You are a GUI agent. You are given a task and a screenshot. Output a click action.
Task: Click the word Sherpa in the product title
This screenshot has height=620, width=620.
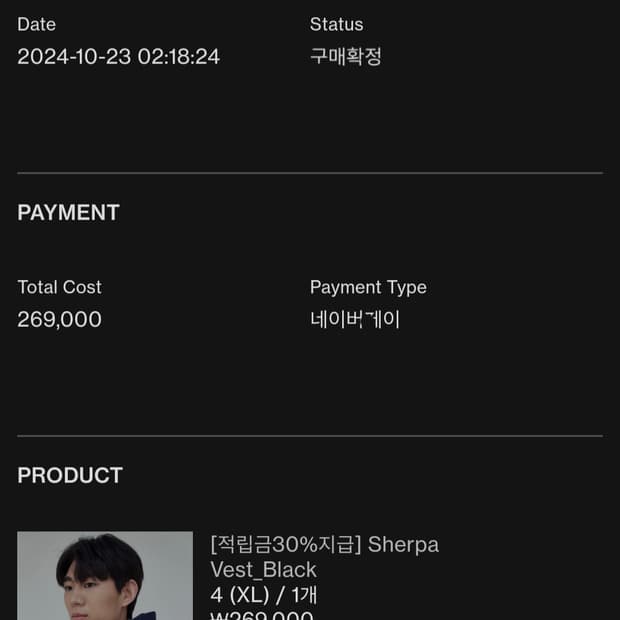tap(403, 545)
